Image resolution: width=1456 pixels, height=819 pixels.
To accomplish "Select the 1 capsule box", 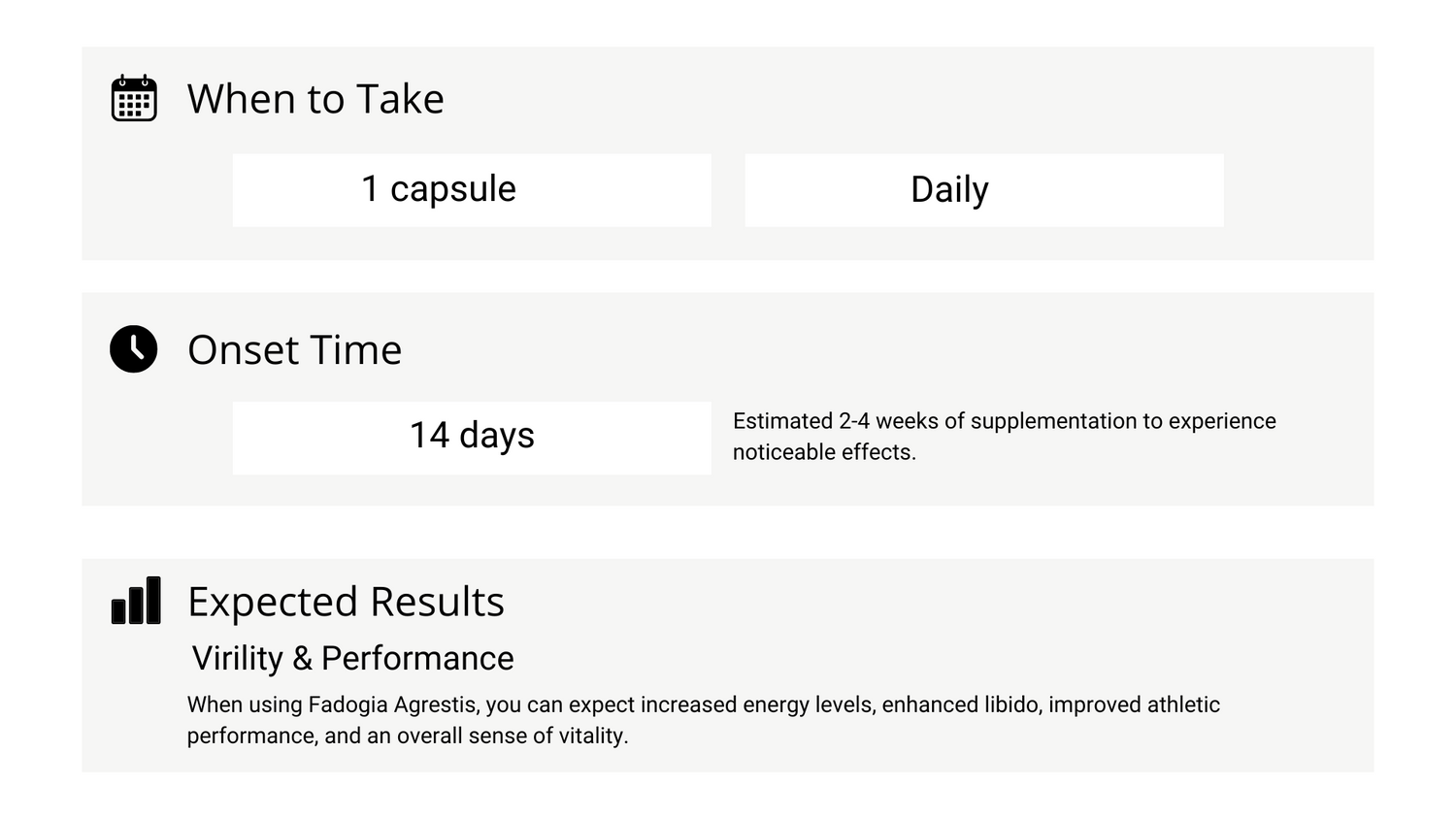I will tap(472, 190).
